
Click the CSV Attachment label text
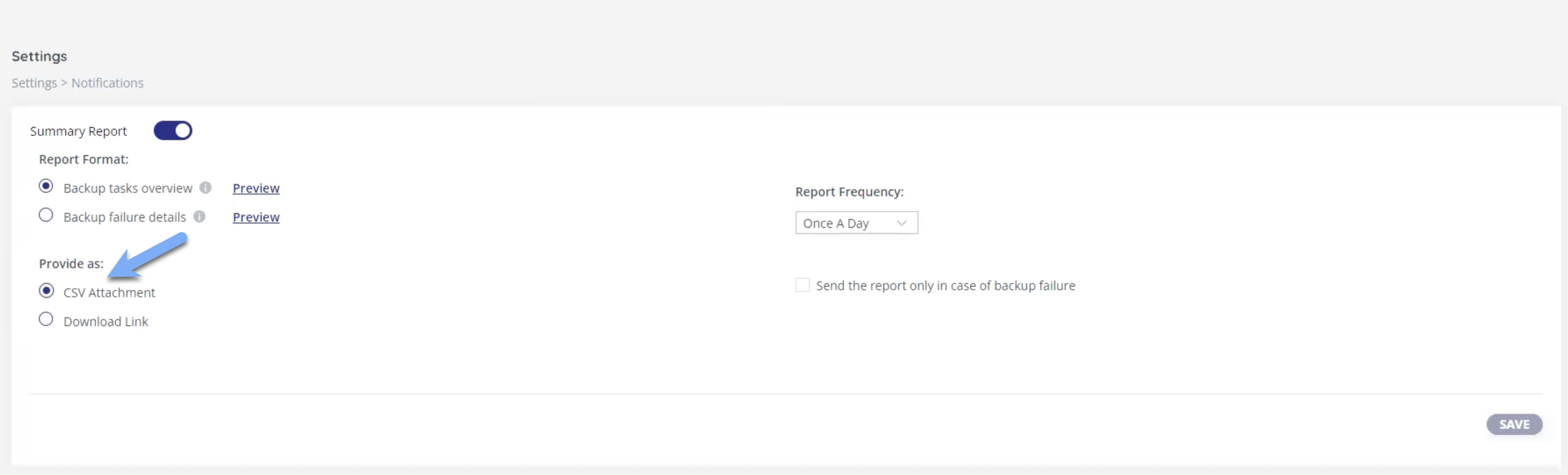pos(109,292)
